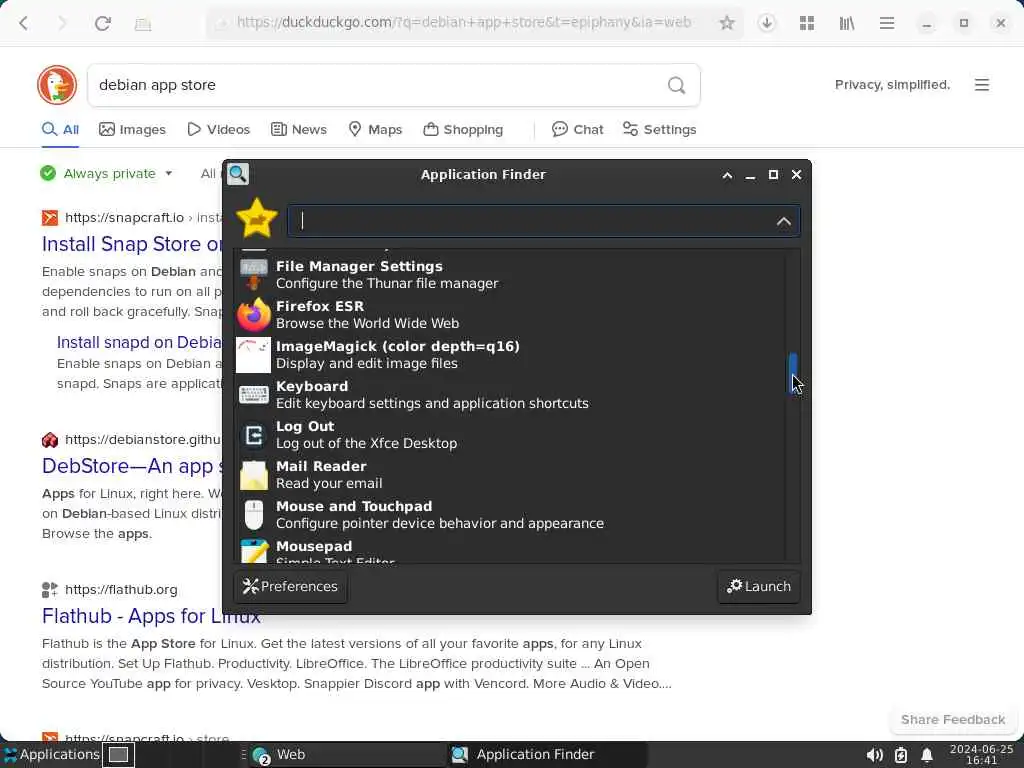Click the Share Feedback button
The width and height of the screenshot is (1024, 768).
coord(953,720)
